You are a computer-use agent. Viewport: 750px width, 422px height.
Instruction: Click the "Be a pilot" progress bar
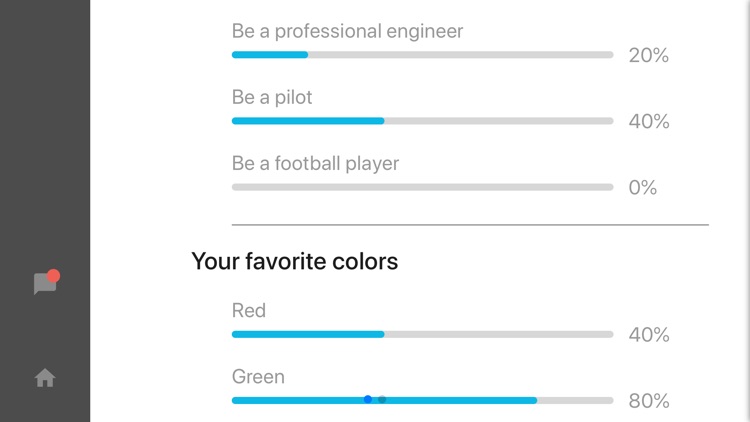click(x=422, y=121)
